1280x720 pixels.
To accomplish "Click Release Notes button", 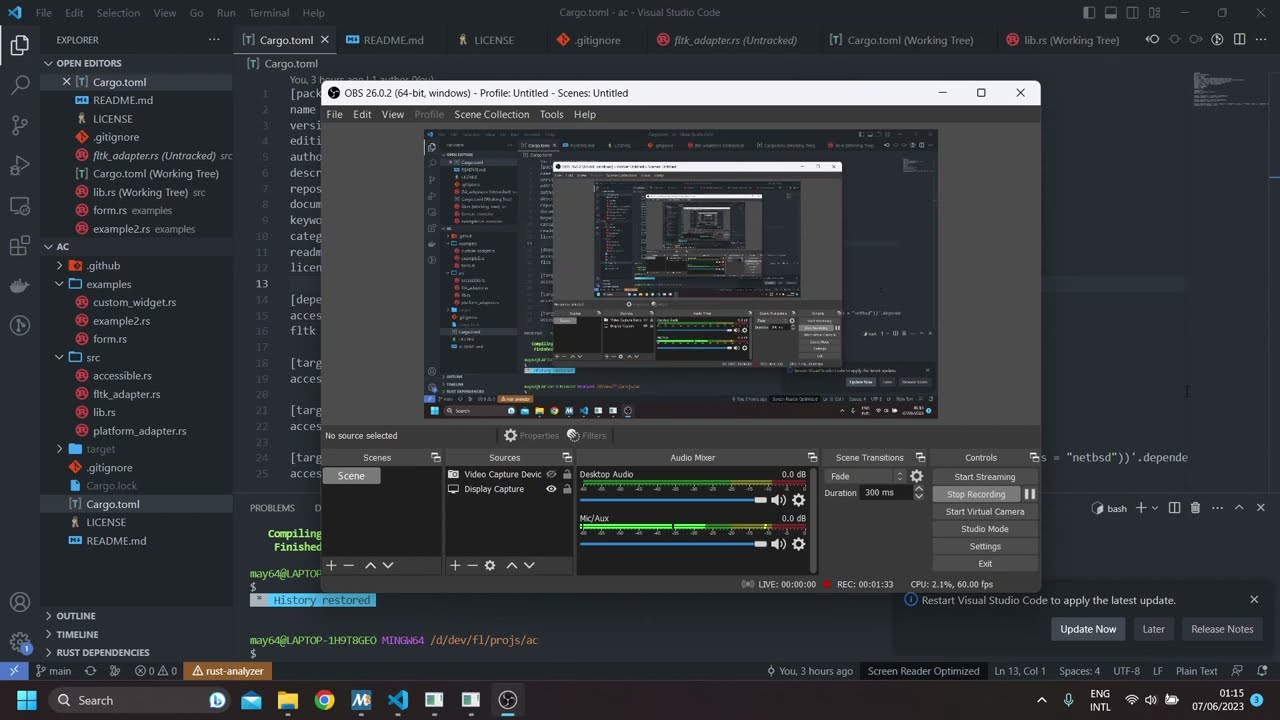I will coord(1222,629).
